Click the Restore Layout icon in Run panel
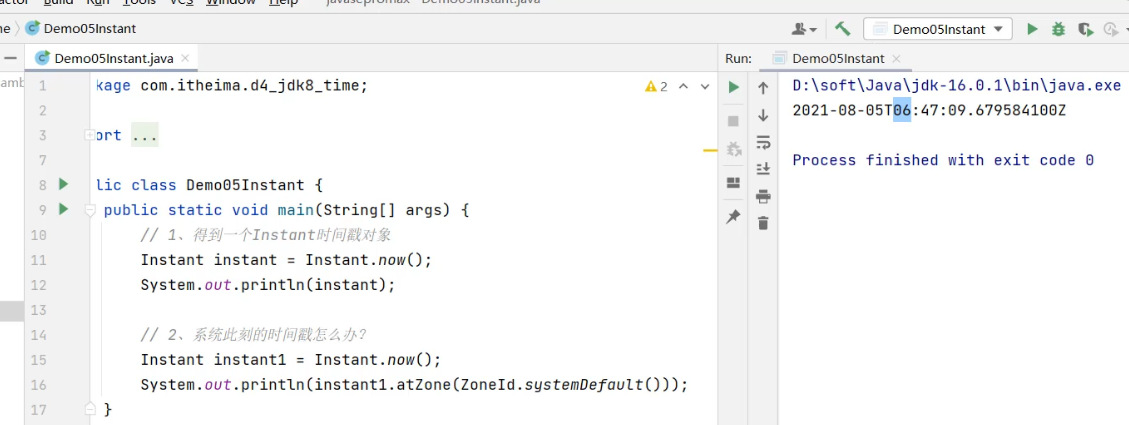Image resolution: width=1129 pixels, height=425 pixels. point(734,182)
